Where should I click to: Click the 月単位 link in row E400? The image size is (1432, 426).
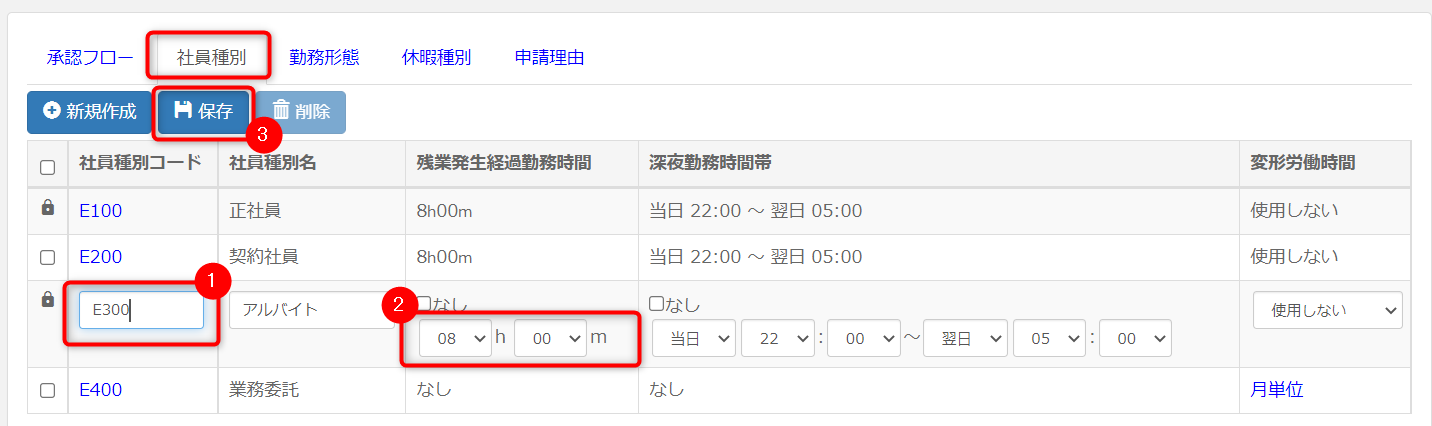click(1277, 390)
